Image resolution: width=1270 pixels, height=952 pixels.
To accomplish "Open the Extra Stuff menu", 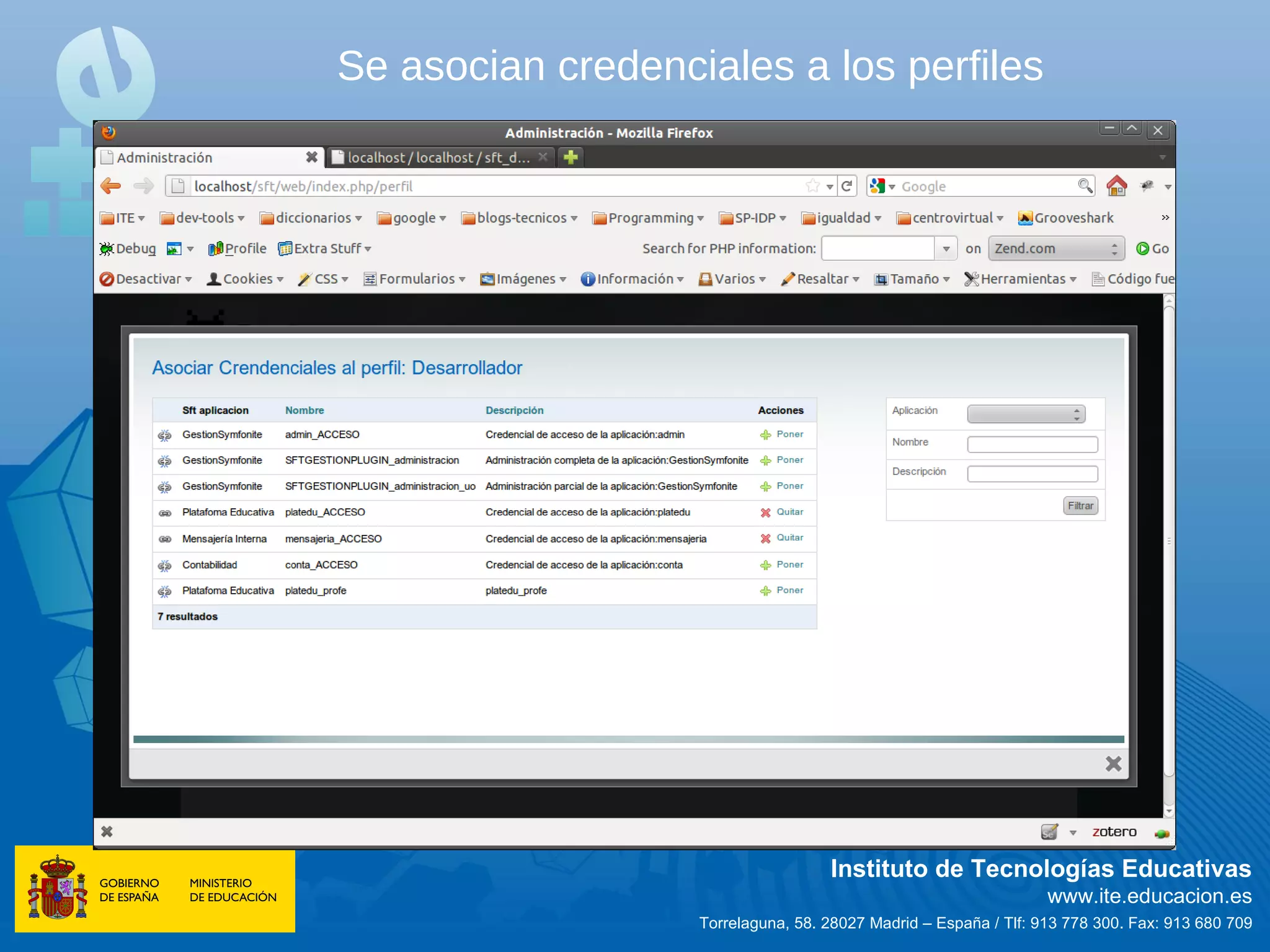I will pos(325,249).
